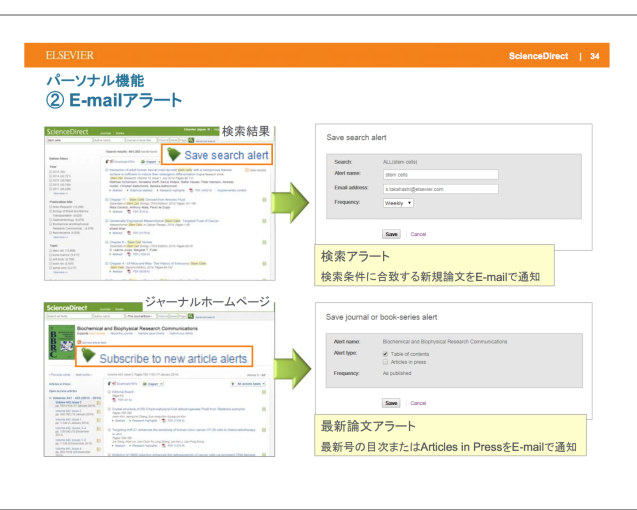Viewport: 637px width, 510px height.
Task: Click the green search button on the journal homepage screenshot
Action: pyautogui.click(x=191, y=316)
